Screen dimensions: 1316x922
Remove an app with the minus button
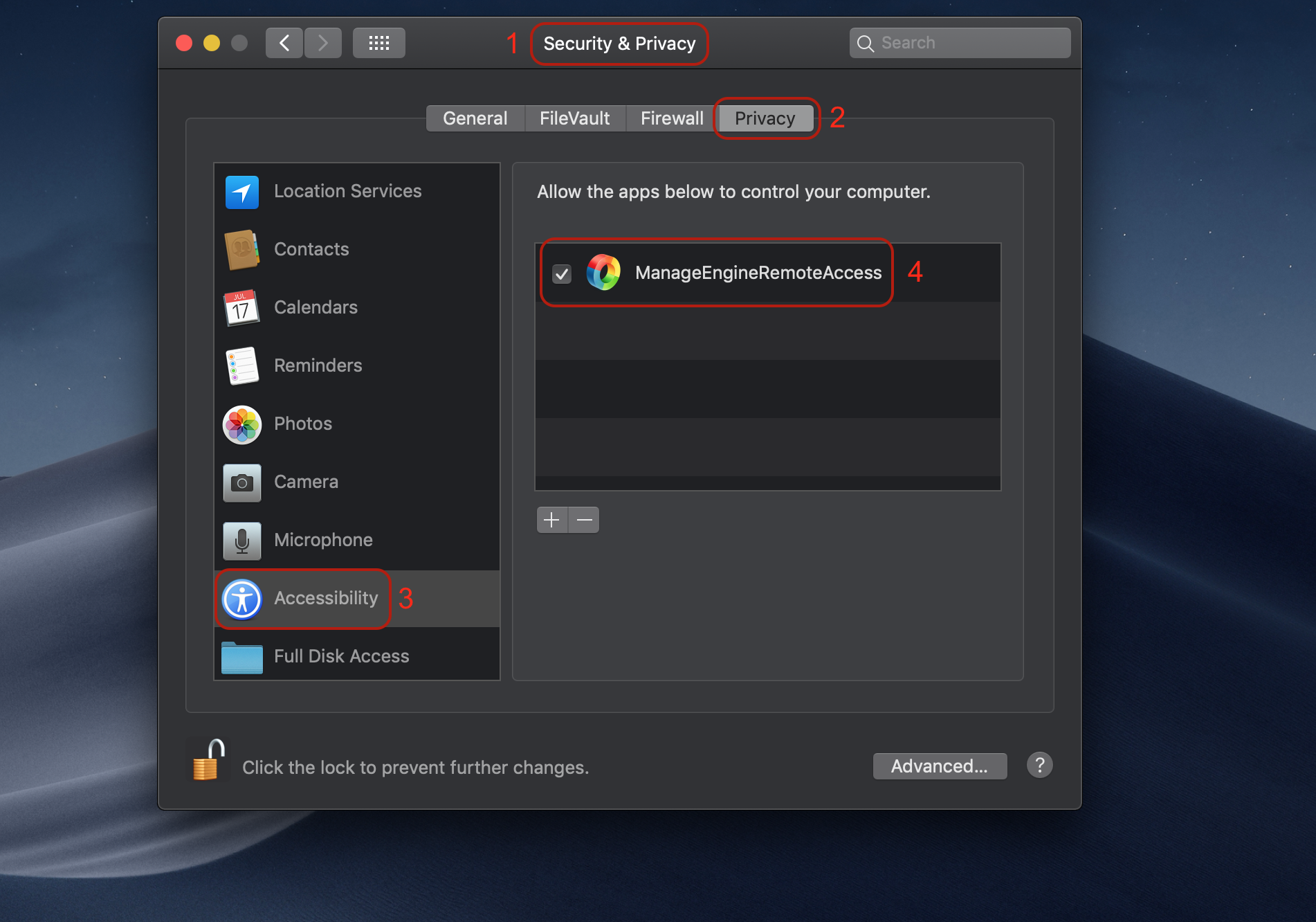coord(583,519)
